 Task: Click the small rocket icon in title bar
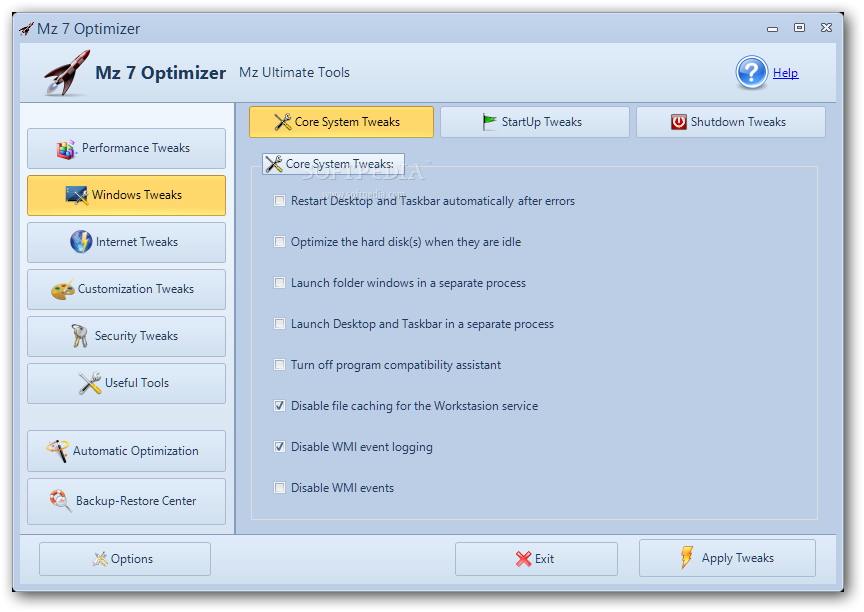point(26,29)
